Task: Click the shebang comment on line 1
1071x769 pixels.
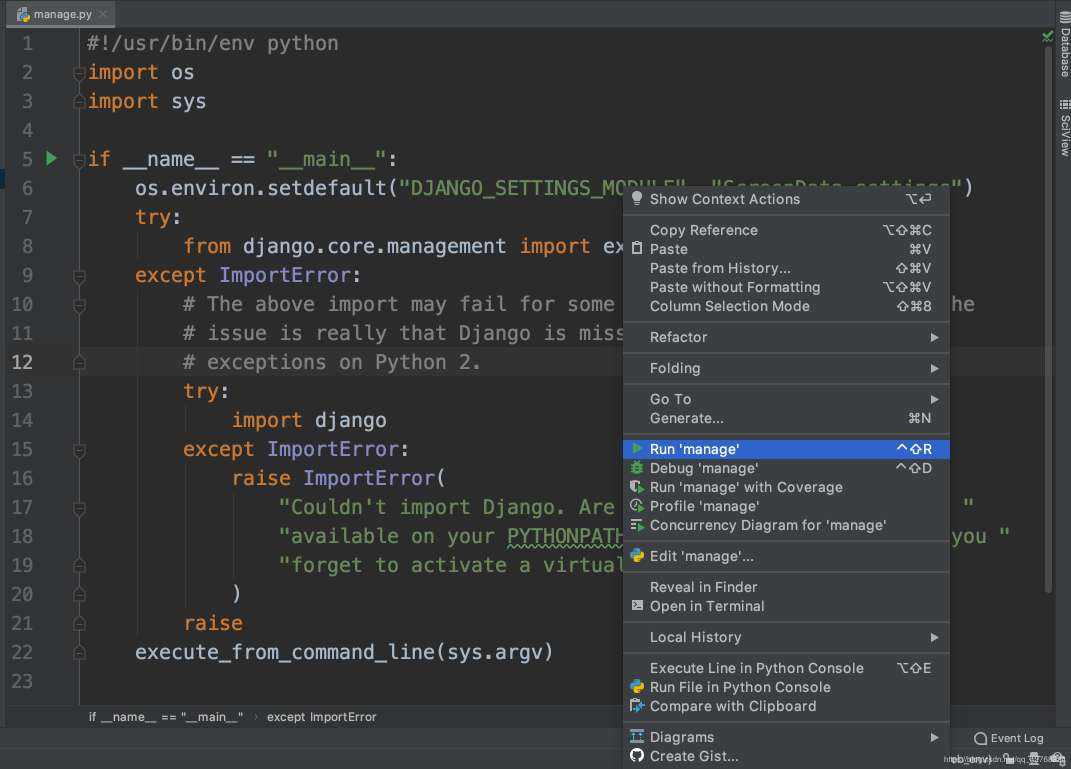Action: tap(212, 44)
